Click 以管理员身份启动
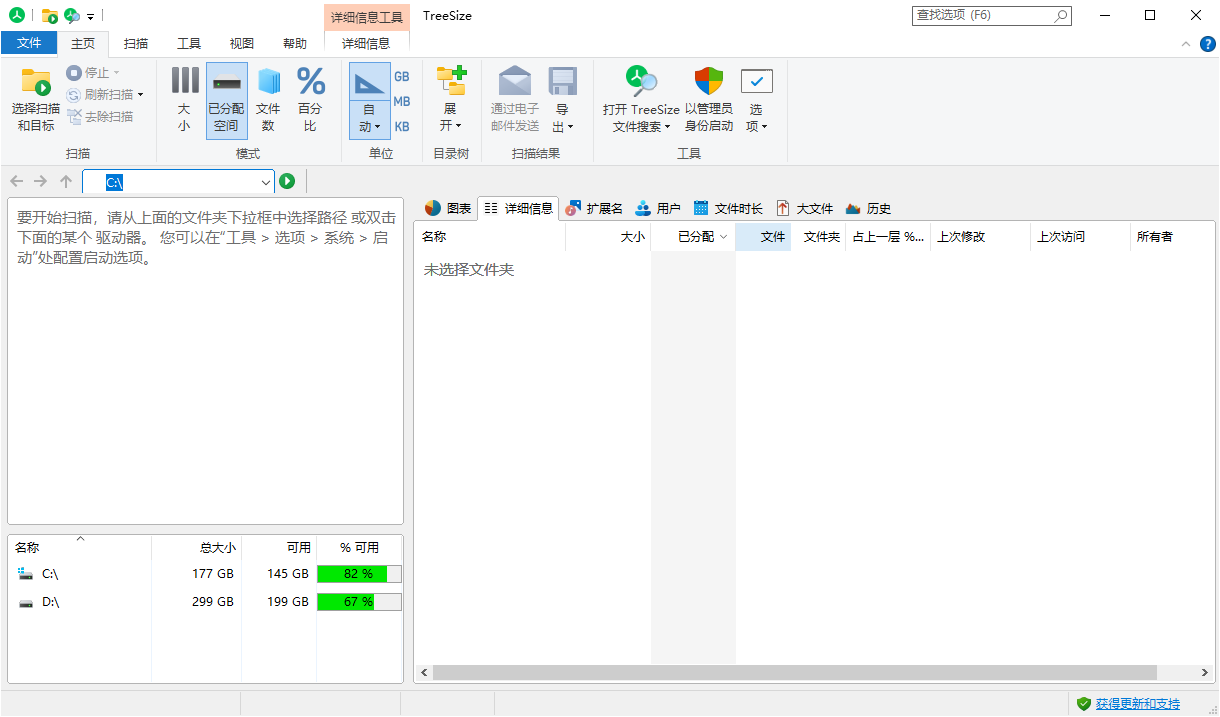Viewport: 1220px width, 717px height. tap(709, 97)
